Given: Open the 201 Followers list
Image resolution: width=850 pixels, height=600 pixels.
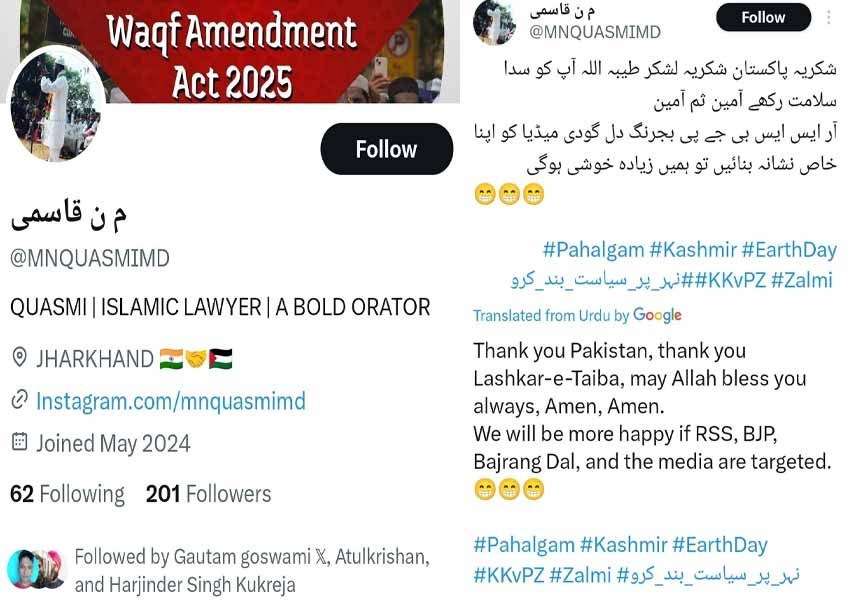Looking at the screenshot, I should pos(208,494).
